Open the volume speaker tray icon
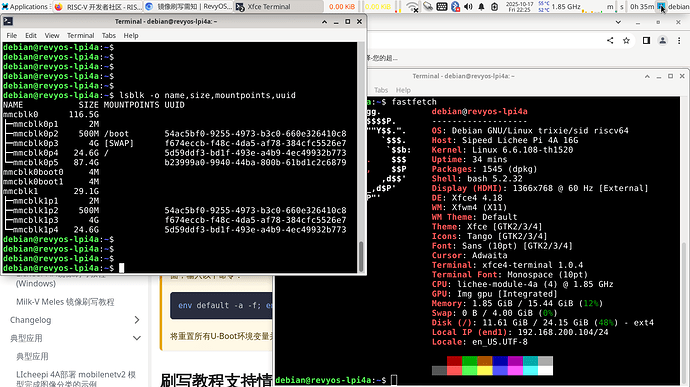The image size is (690, 387). click(468, 7)
